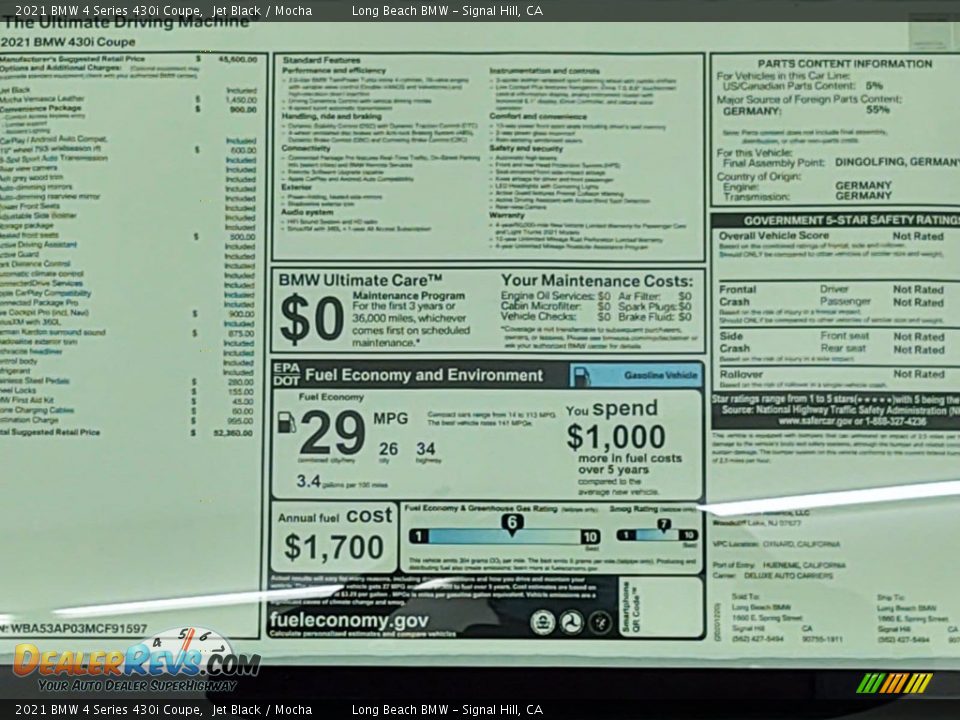
Task: Click the Gasoline Vehicle label
Action: tap(661, 375)
